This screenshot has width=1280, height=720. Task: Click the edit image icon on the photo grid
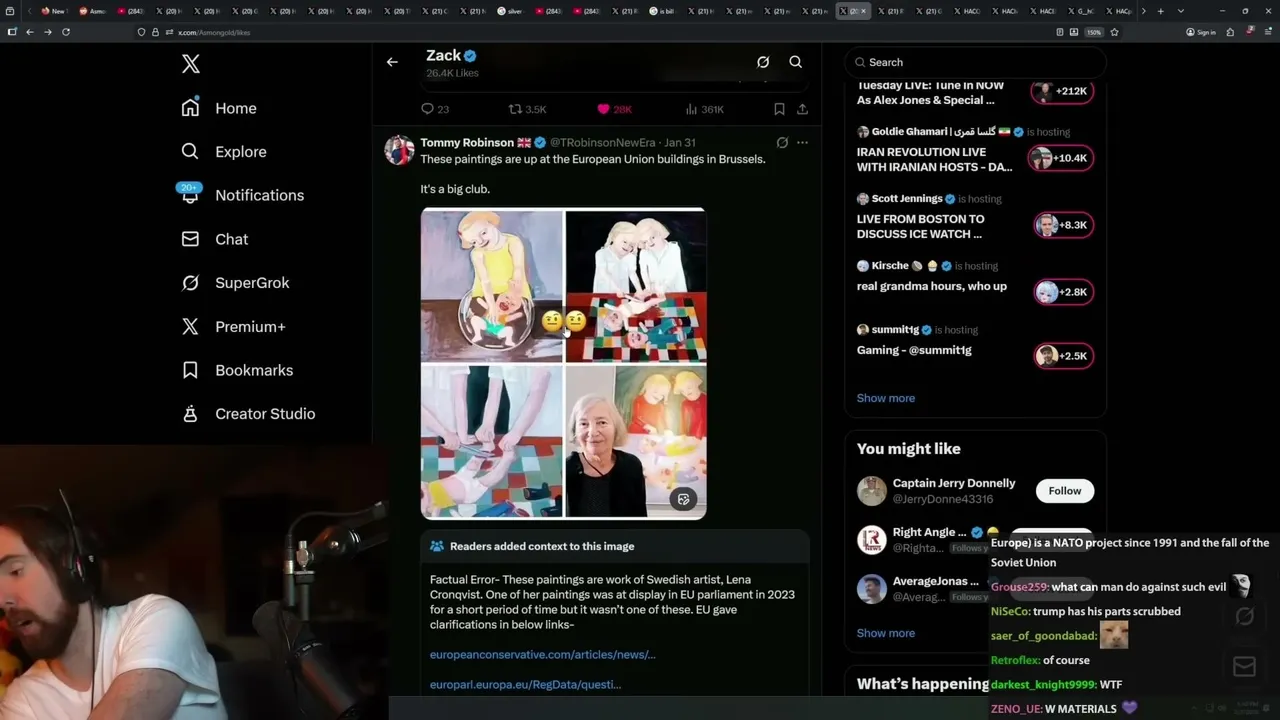coord(683,499)
